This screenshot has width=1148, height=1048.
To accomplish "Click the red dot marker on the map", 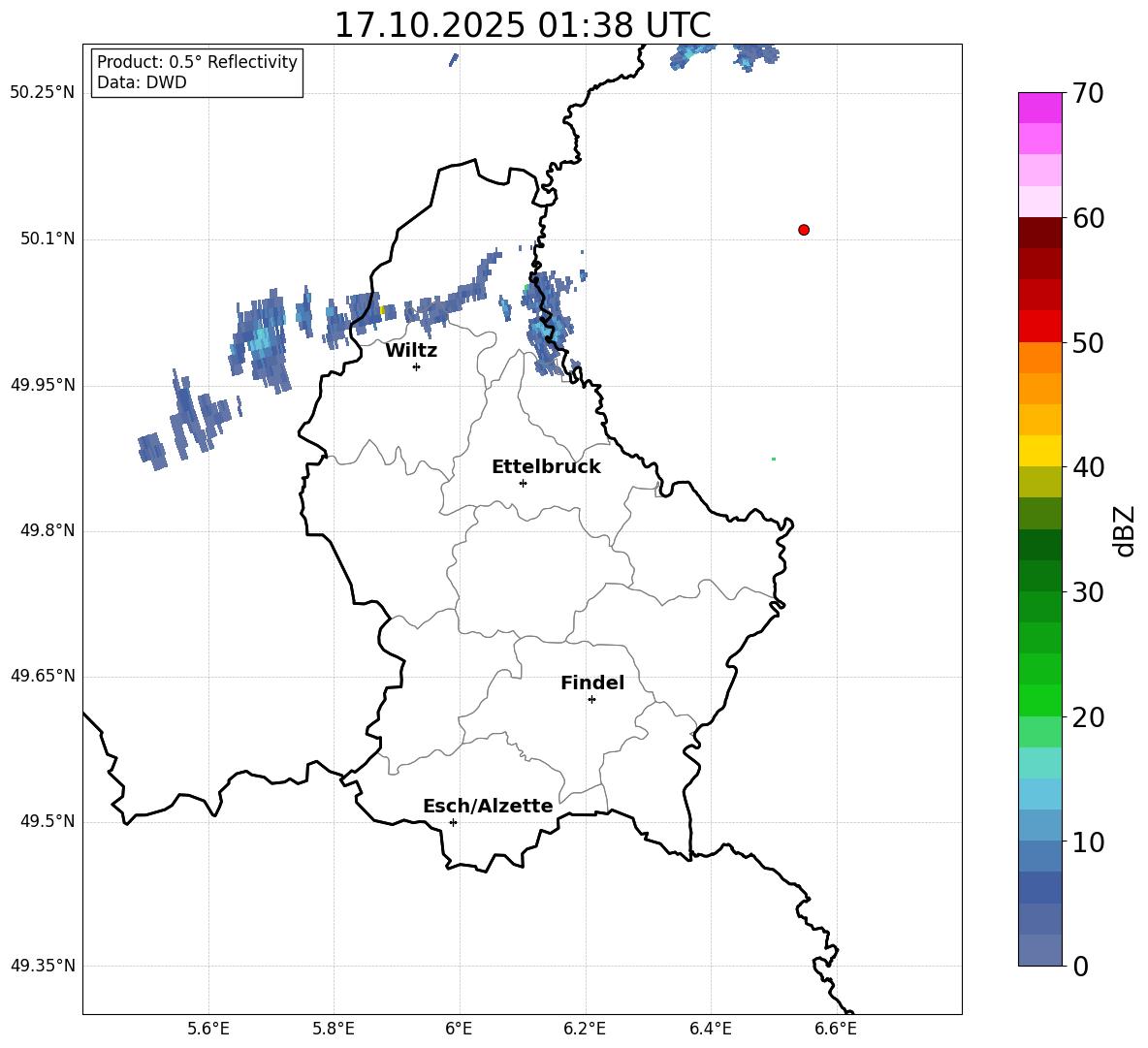I will 803,230.
